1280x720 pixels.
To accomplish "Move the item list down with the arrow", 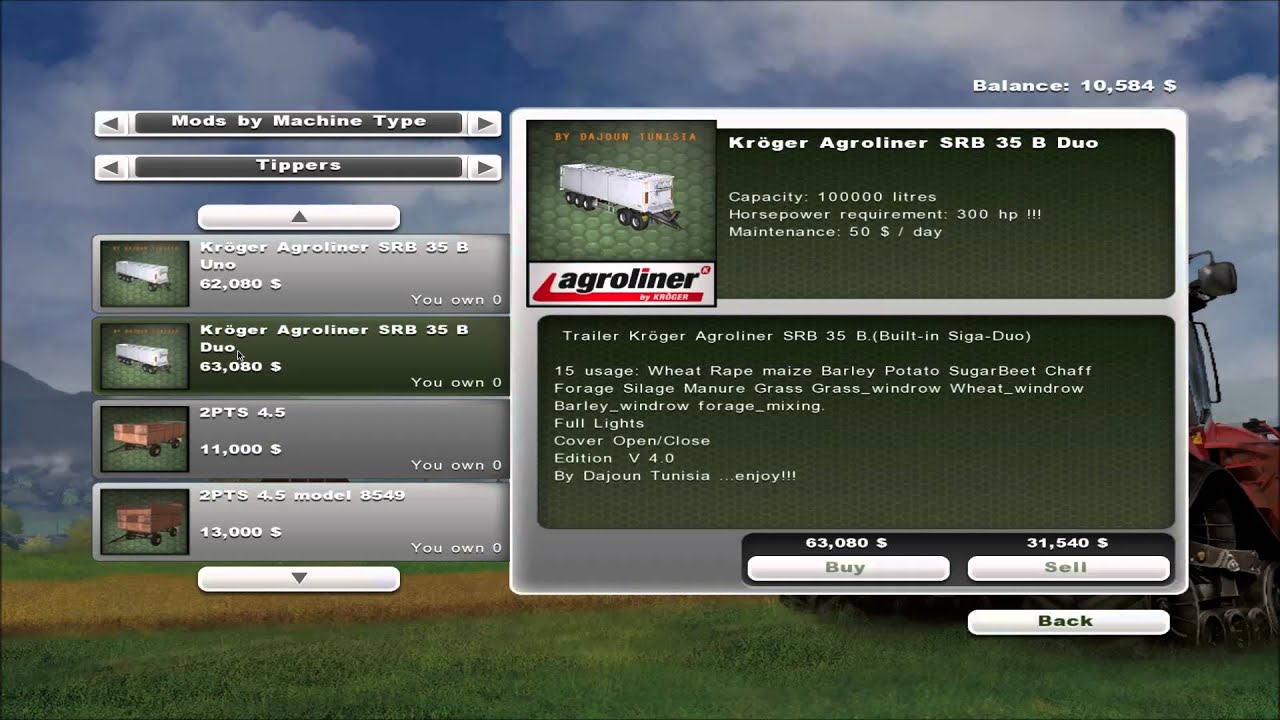I will 299,578.
